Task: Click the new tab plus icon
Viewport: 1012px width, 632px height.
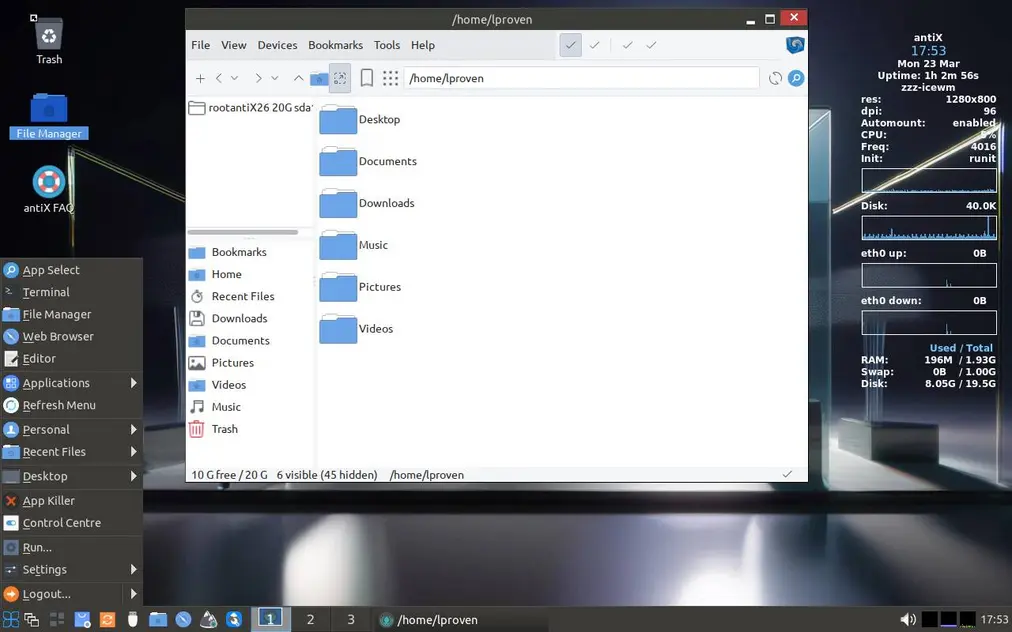Action: pyautogui.click(x=200, y=78)
